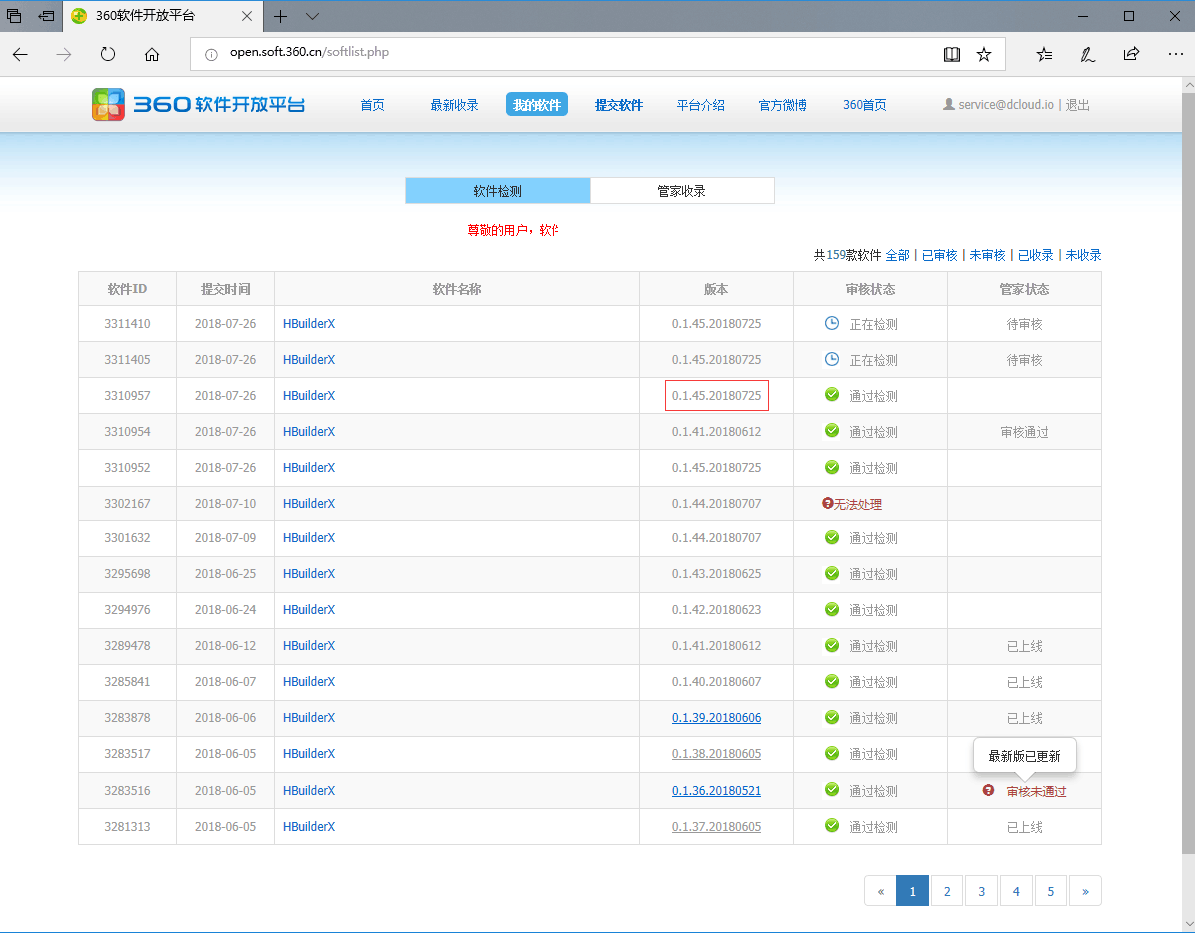Filter by the 未收录 link
This screenshot has height=933, width=1195.
(x=1083, y=255)
